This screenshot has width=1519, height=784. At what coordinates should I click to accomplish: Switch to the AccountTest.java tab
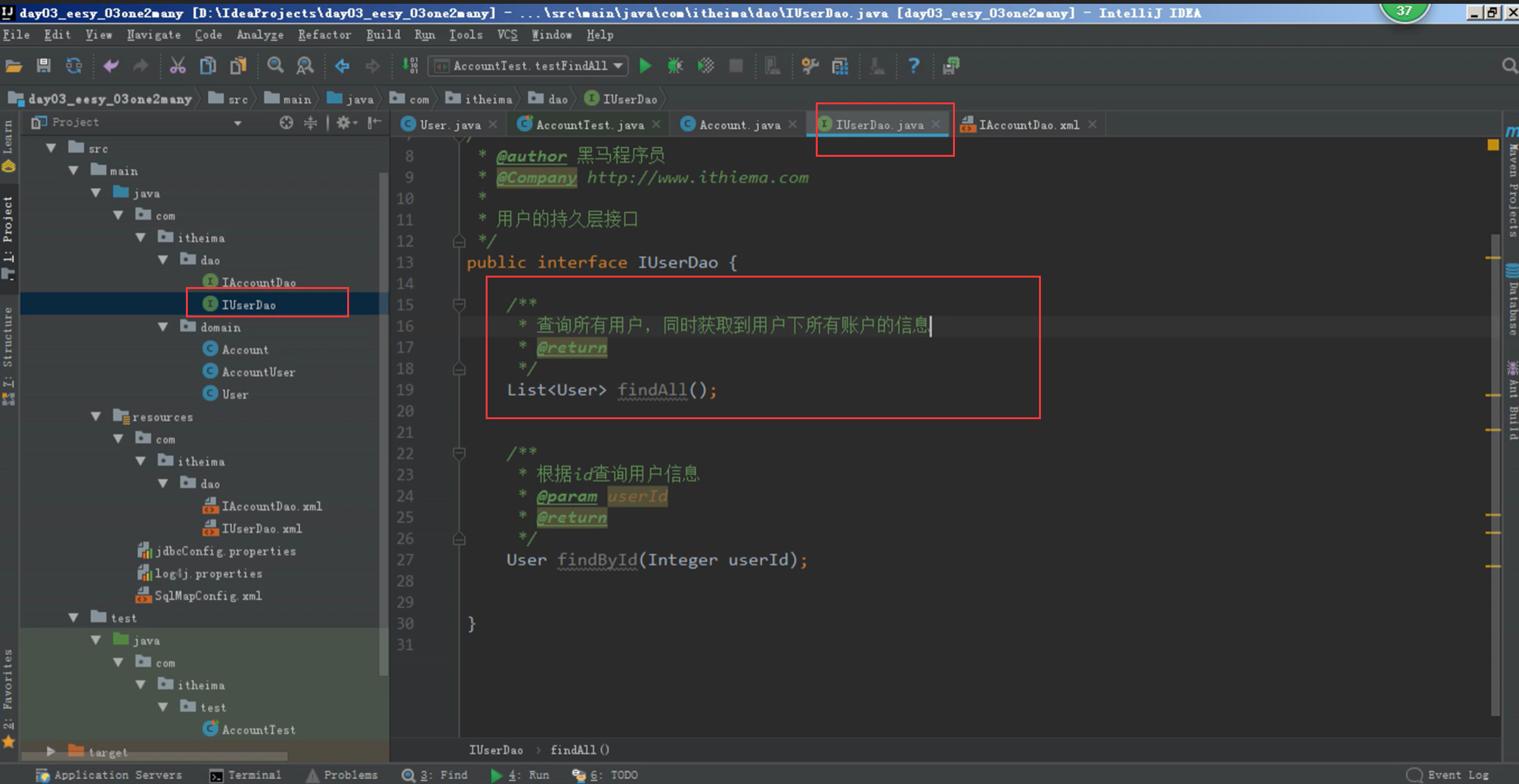point(589,125)
